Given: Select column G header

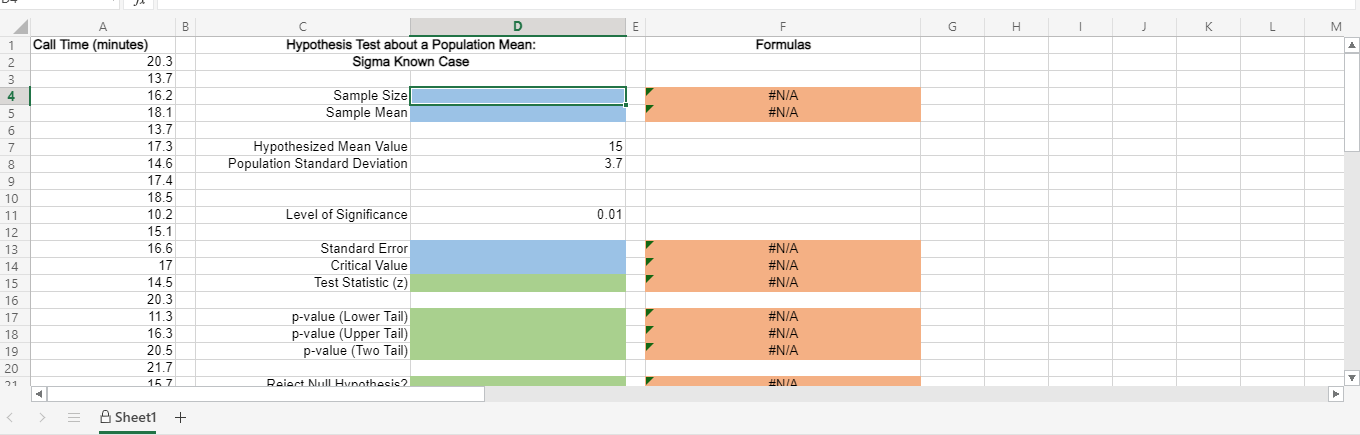Looking at the screenshot, I should tap(952, 27).
